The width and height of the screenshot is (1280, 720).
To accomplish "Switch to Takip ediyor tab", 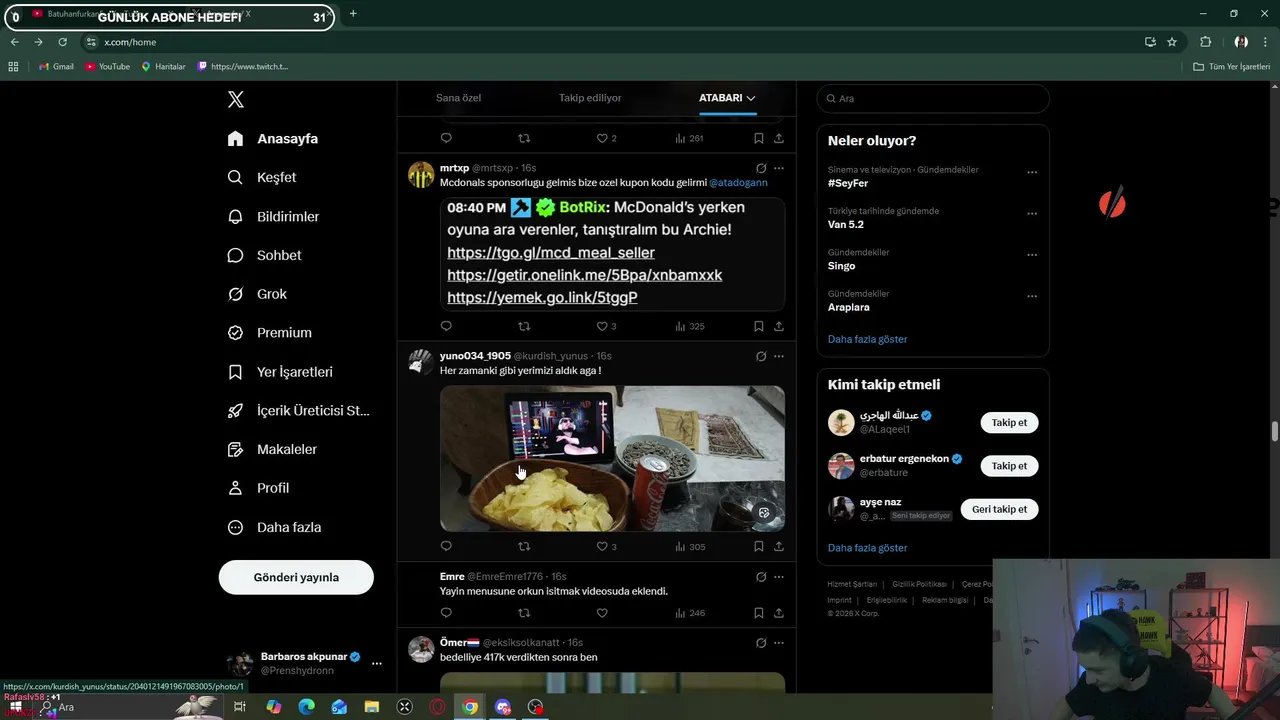I will (x=590, y=98).
